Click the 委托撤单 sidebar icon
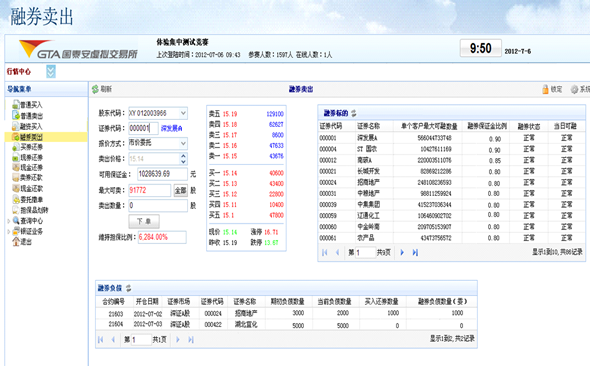 click(x=16, y=199)
